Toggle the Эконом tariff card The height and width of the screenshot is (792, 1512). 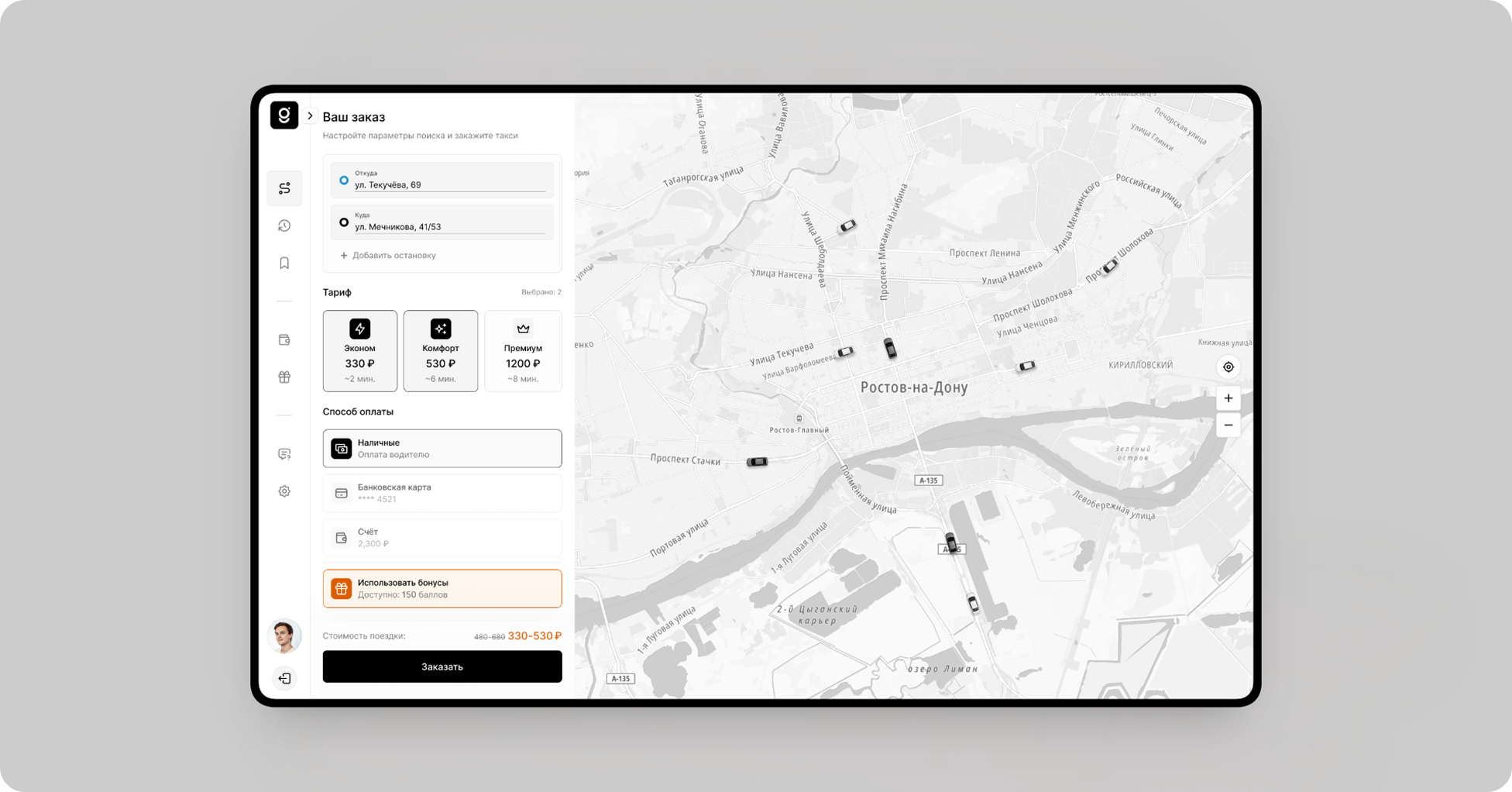[360, 351]
